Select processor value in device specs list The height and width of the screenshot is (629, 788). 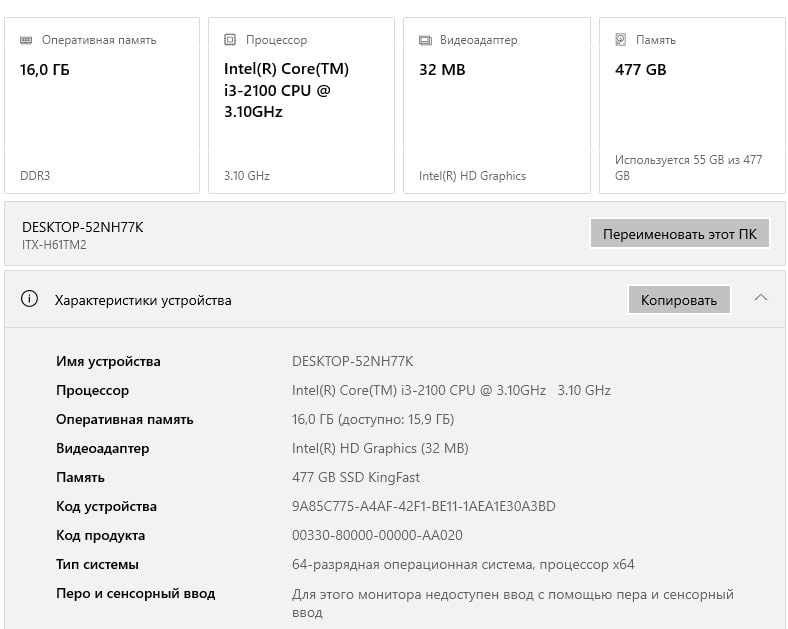(451, 390)
